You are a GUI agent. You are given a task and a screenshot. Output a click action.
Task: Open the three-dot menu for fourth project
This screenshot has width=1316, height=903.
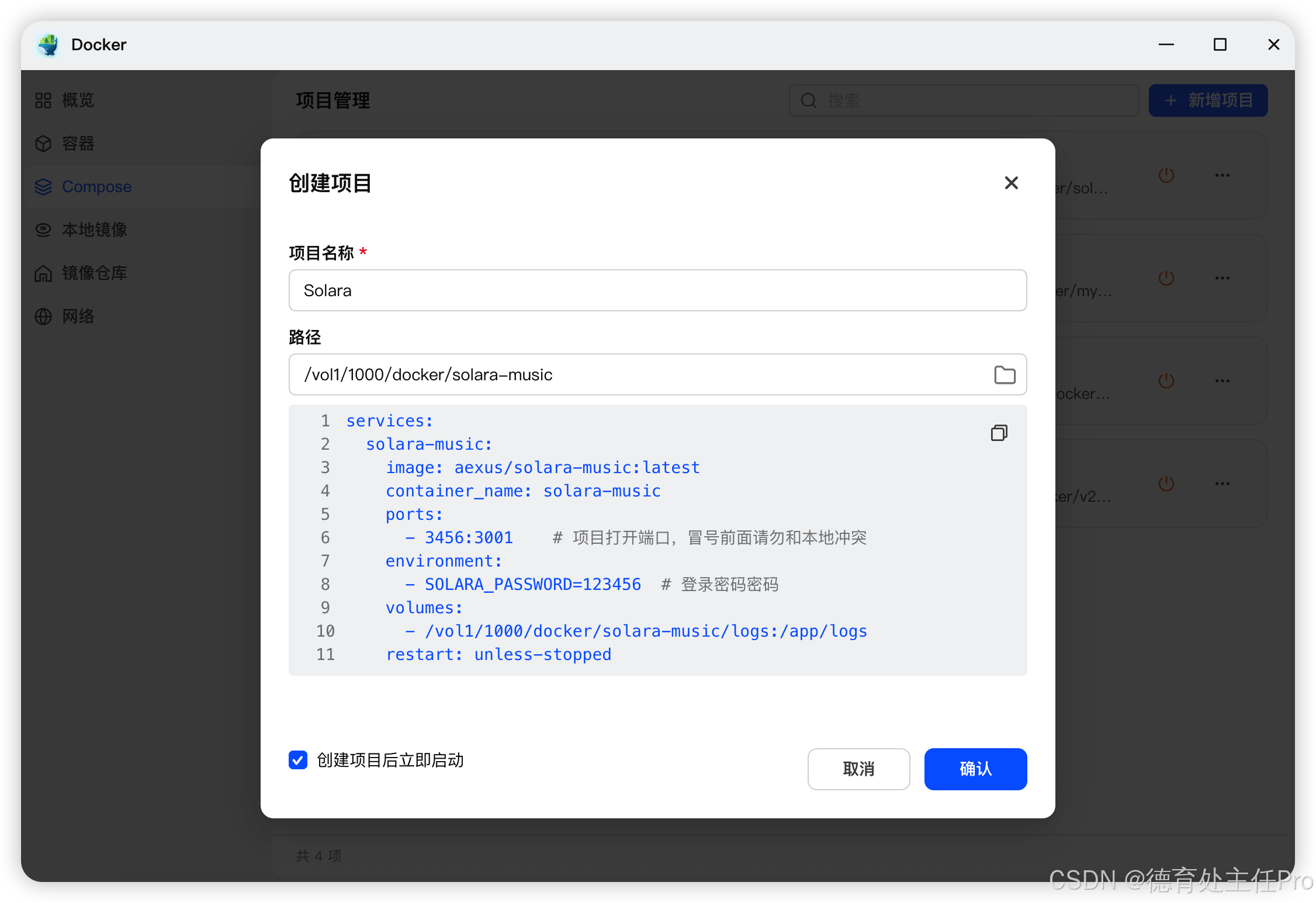coord(1222,484)
